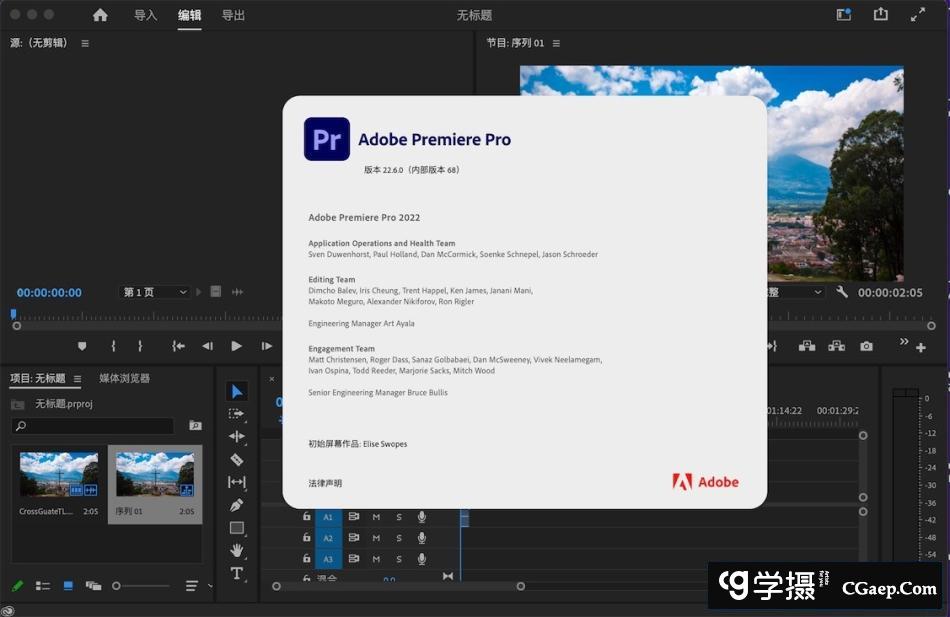Click Export Frame camera icon
950x617 pixels.
click(866, 346)
